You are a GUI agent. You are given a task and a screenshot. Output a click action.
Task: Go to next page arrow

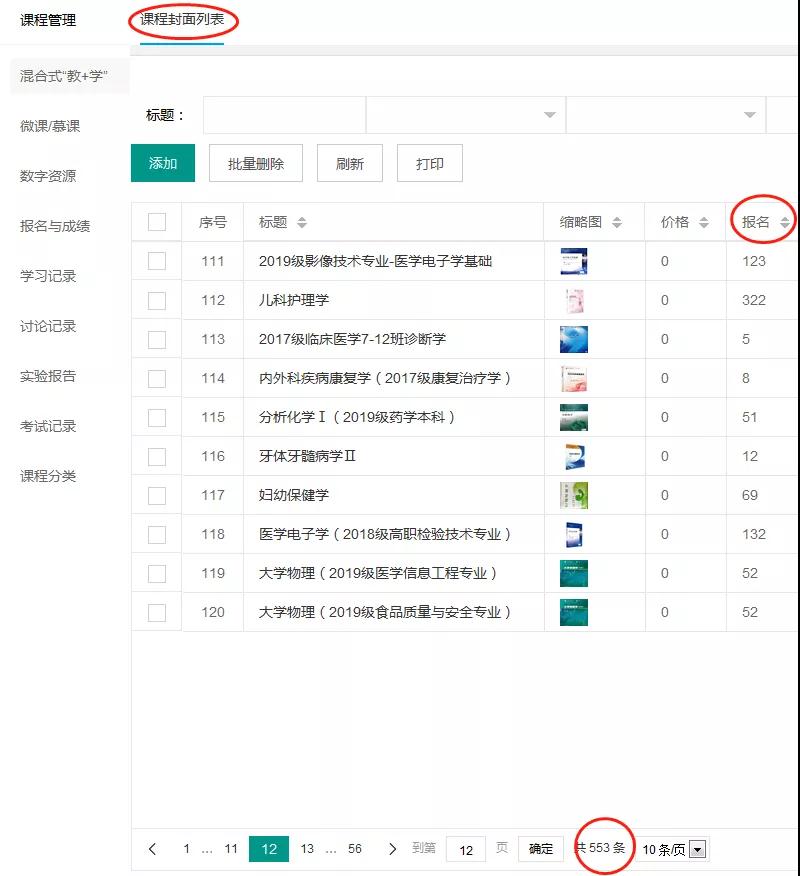tap(392, 849)
